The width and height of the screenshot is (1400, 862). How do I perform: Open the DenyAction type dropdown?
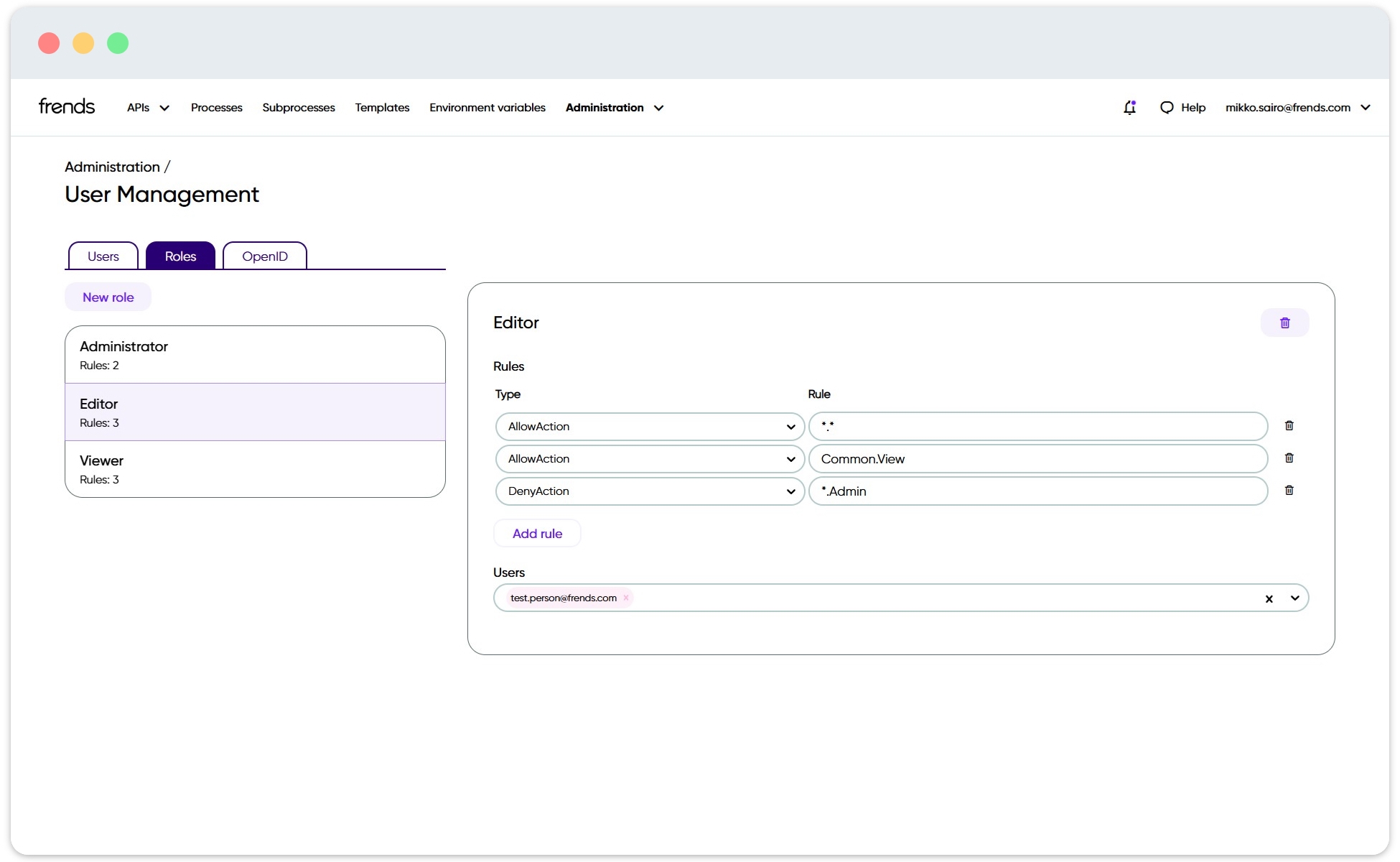[x=790, y=491]
